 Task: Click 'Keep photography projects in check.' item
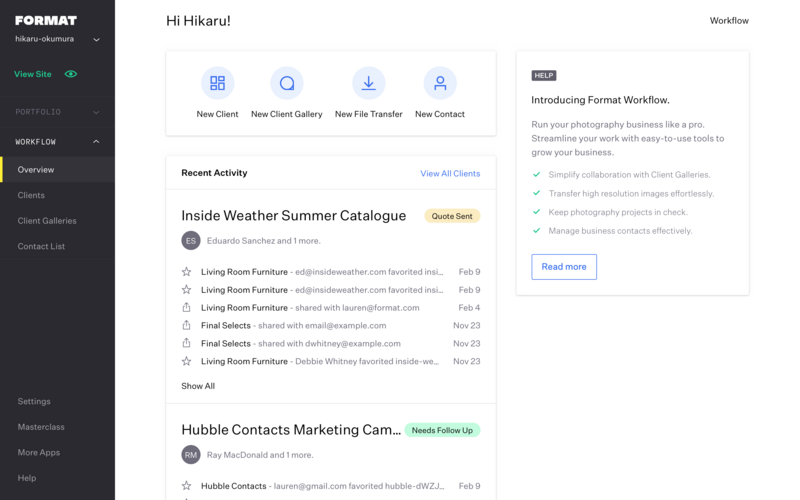pyautogui.click(x=618, y=212)
